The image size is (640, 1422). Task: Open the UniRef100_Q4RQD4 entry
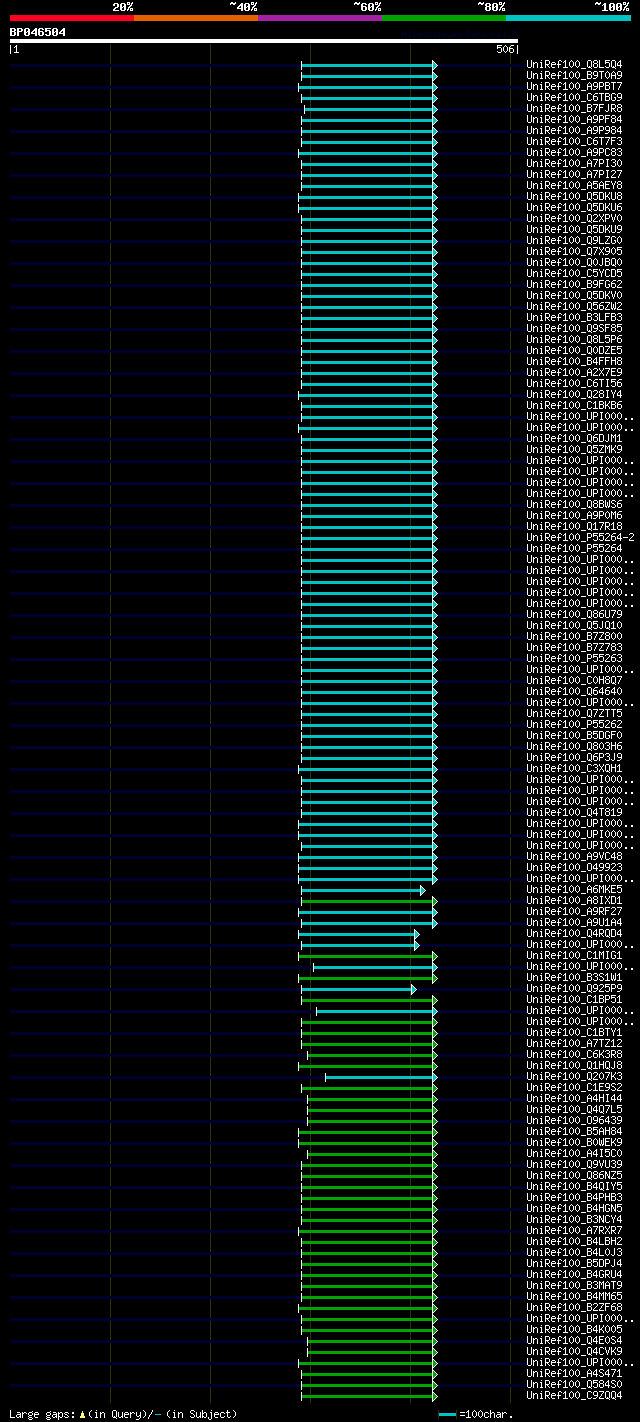coord(574,933)
